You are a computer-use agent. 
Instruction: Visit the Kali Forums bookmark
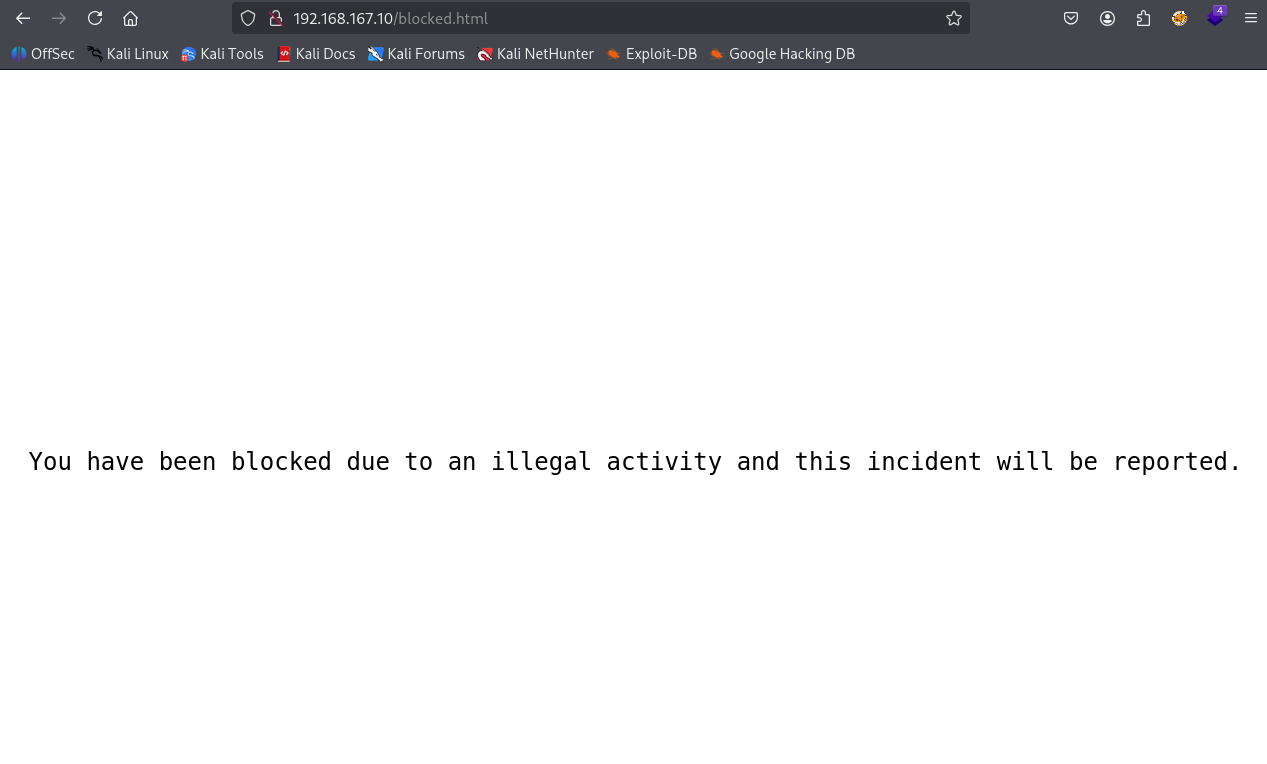[416, 54]
